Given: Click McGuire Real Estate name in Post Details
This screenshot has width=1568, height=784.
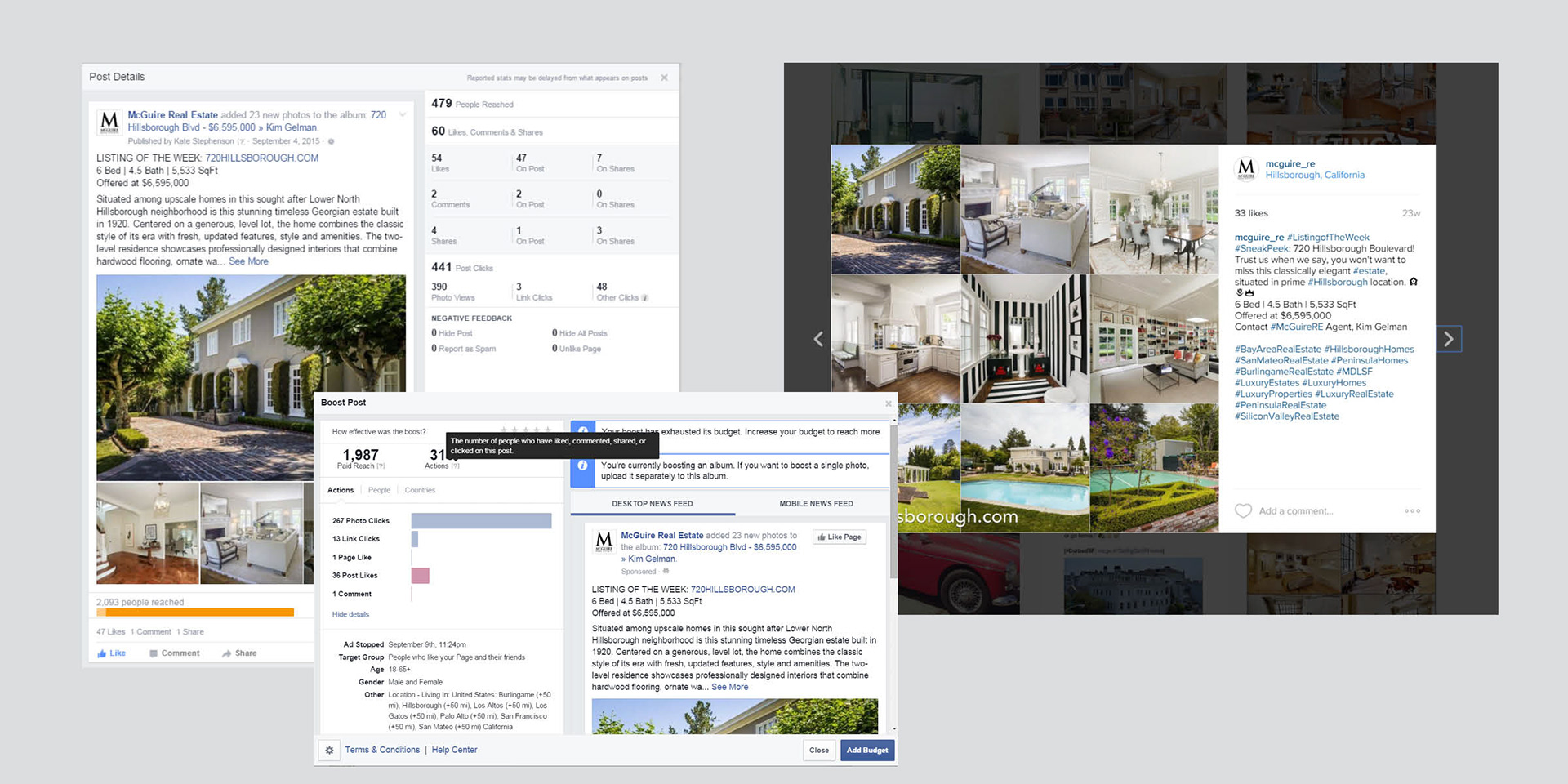Looking at the screenshot, I should [172, 115].
